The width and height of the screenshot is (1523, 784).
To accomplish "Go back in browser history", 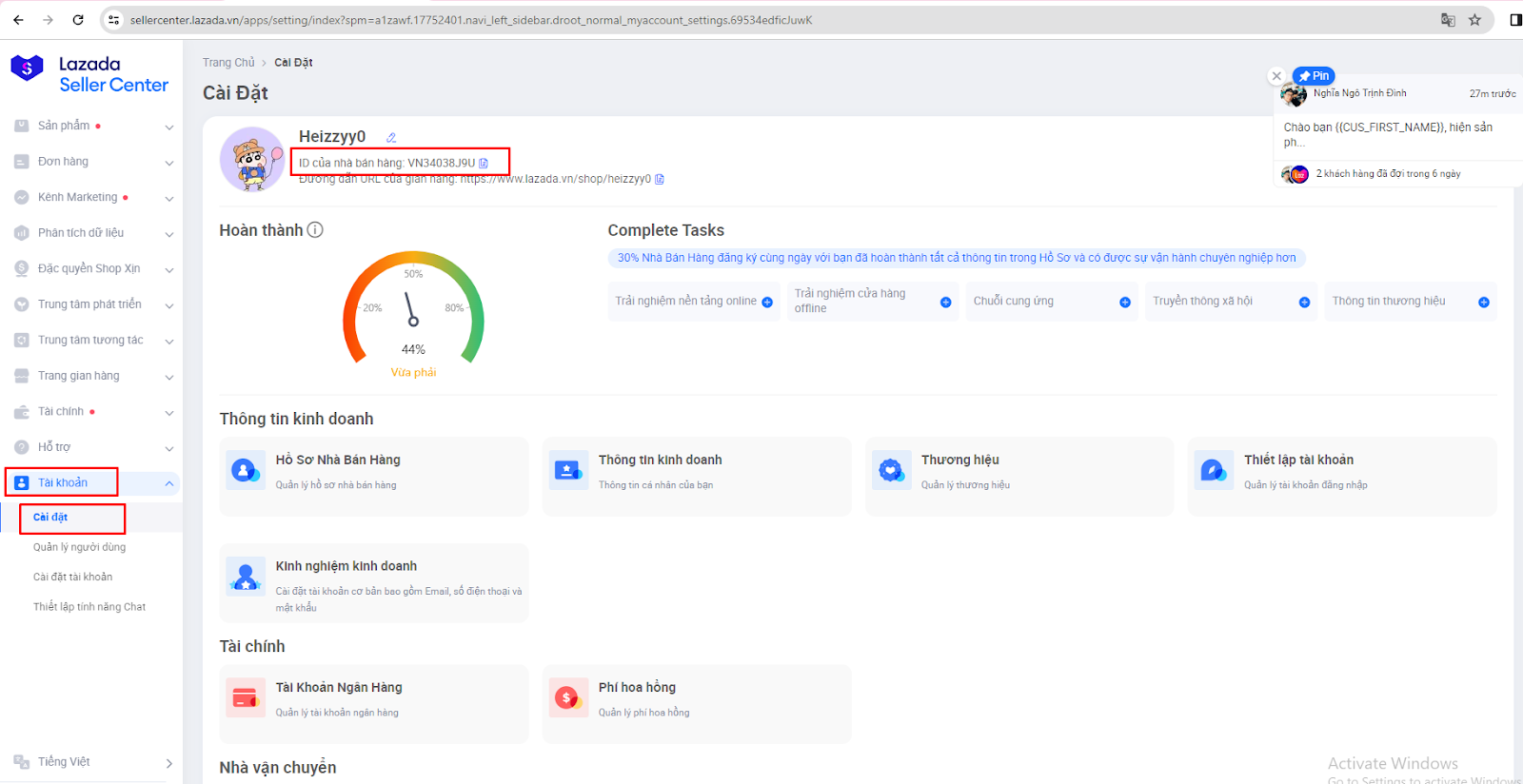I will (18, 20).
